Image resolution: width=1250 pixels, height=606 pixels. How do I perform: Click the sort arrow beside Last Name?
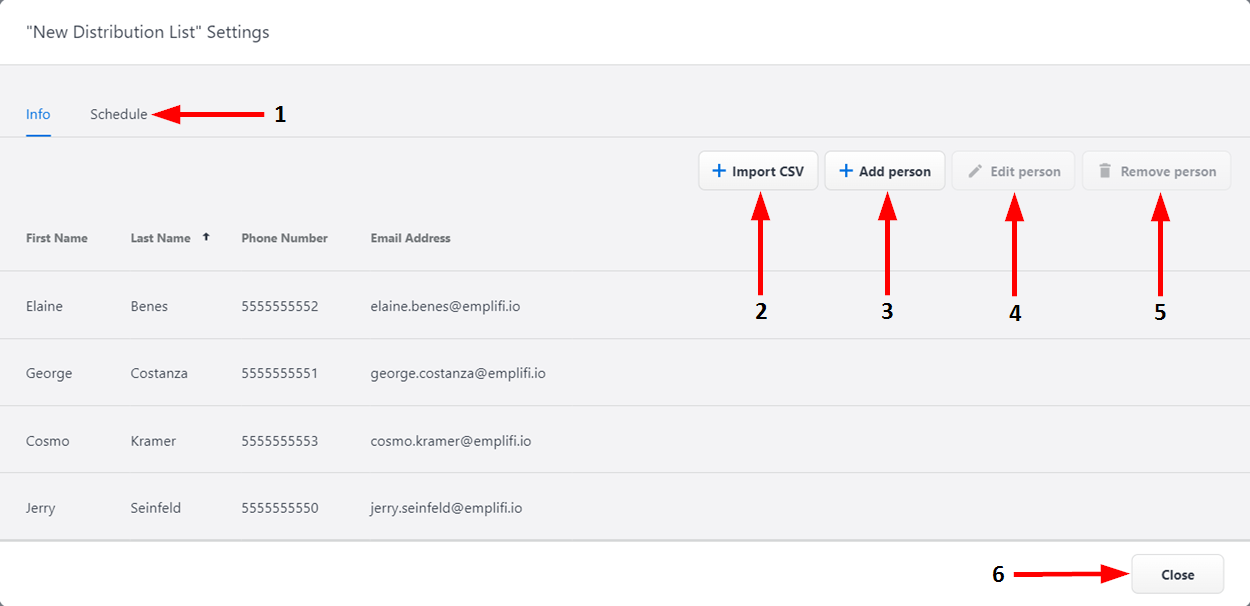coord(206,237)
